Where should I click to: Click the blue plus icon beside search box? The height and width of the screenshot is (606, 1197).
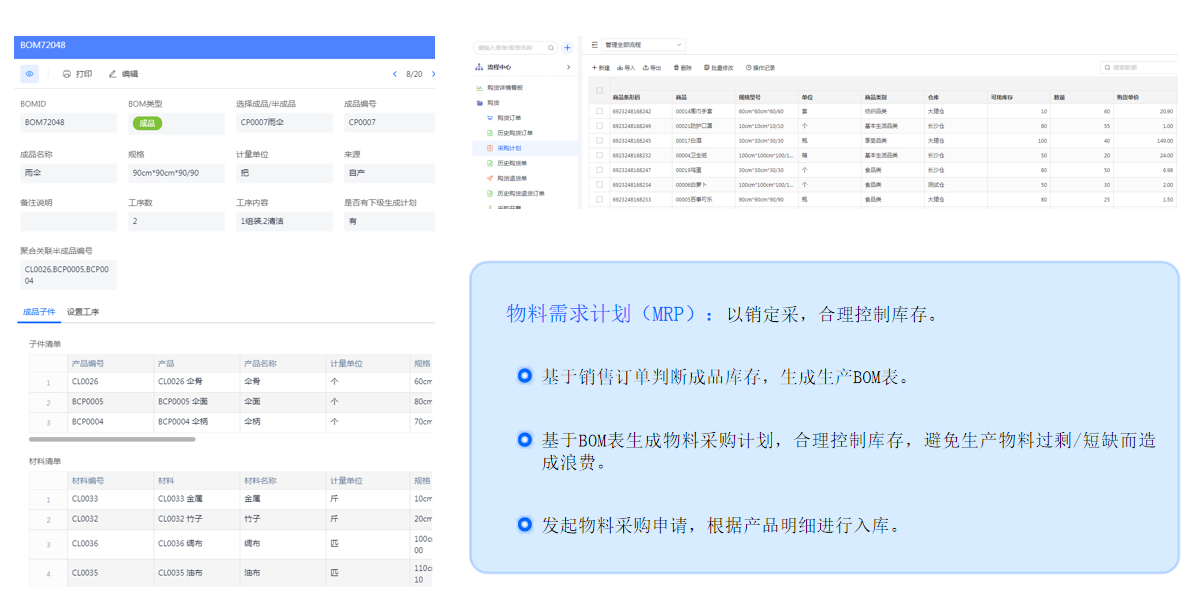pos(567,47)
